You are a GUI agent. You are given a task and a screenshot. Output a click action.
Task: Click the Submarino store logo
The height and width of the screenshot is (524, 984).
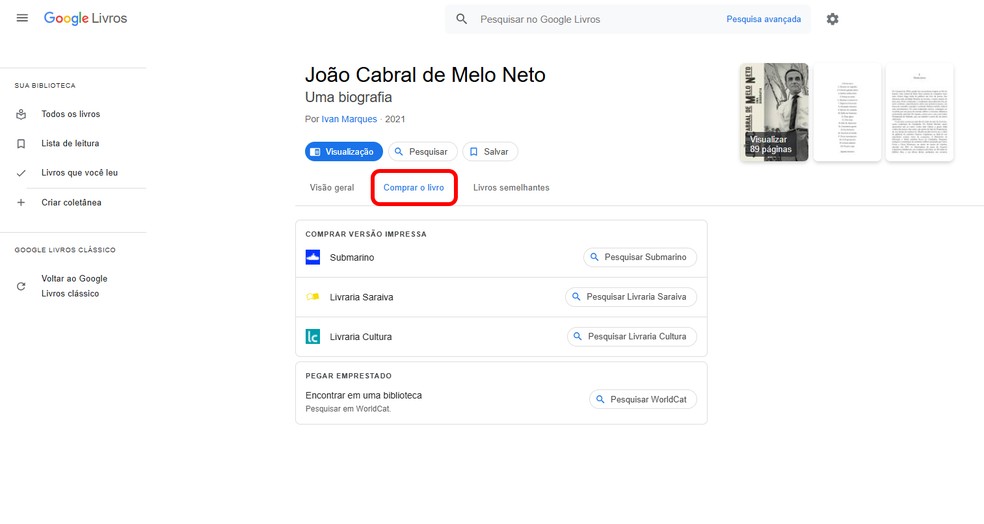coord(313,257)
